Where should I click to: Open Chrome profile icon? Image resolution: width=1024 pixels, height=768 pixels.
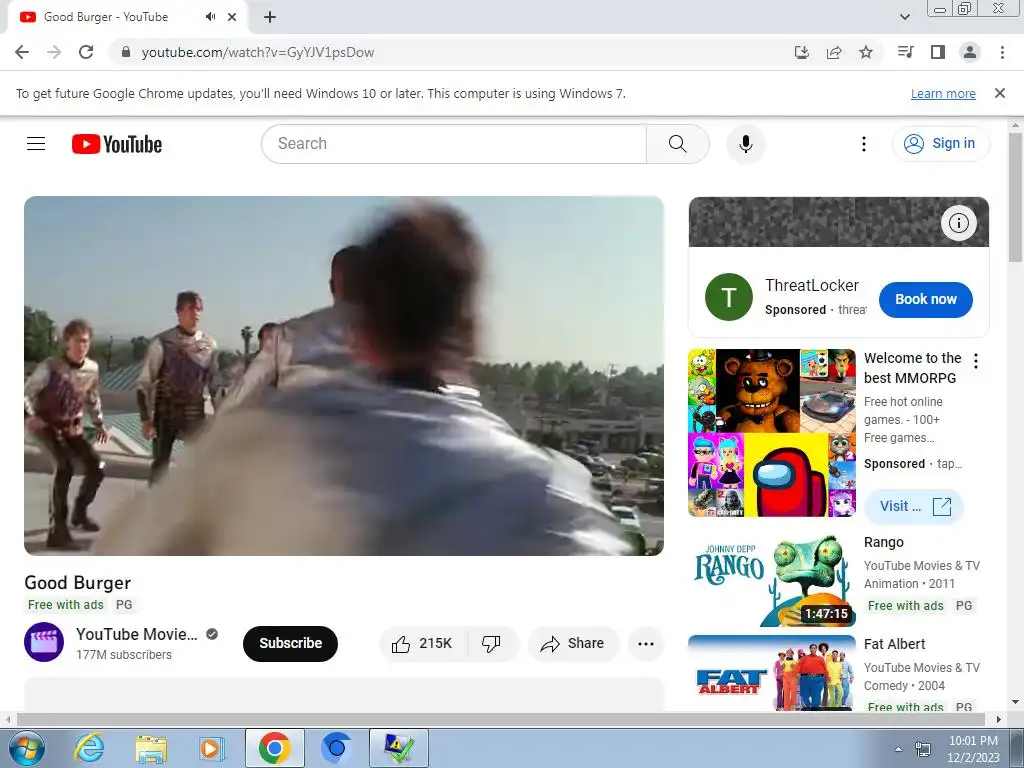tap(970, 52)
